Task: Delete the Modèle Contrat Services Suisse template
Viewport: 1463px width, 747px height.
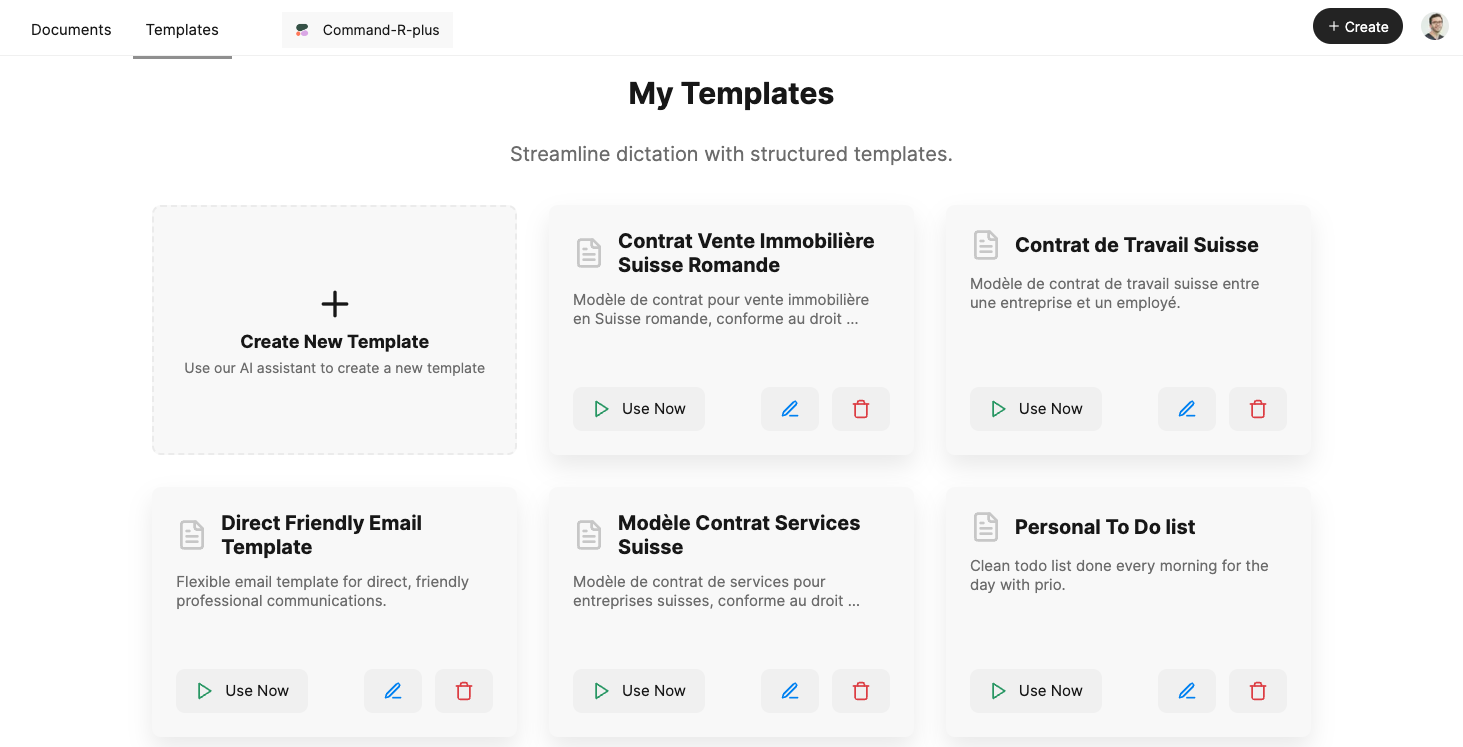Action: pyautogui.click(x=860, y=691)
